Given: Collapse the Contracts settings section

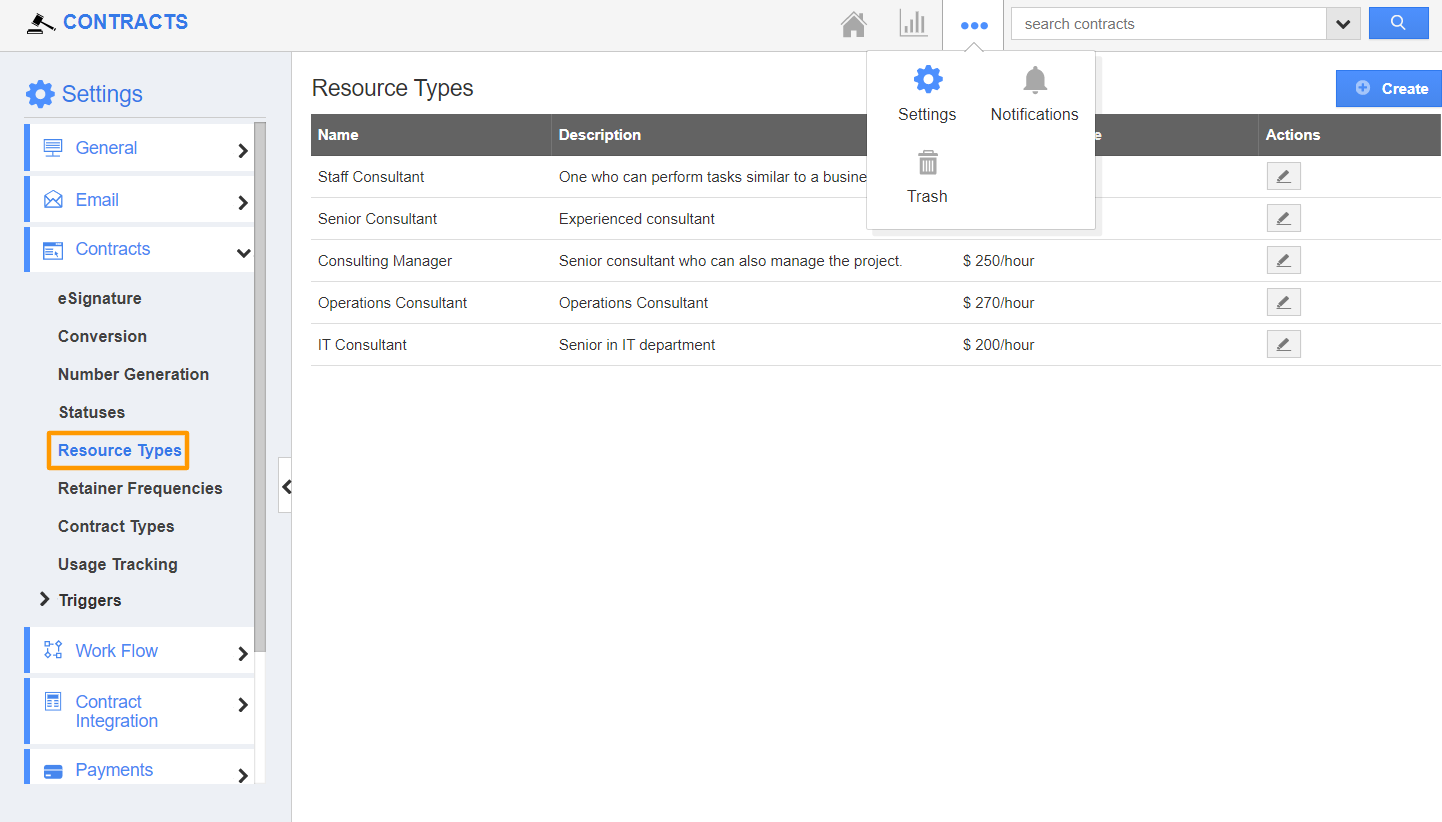Looking at the screenshot, I should click(139, 248).
